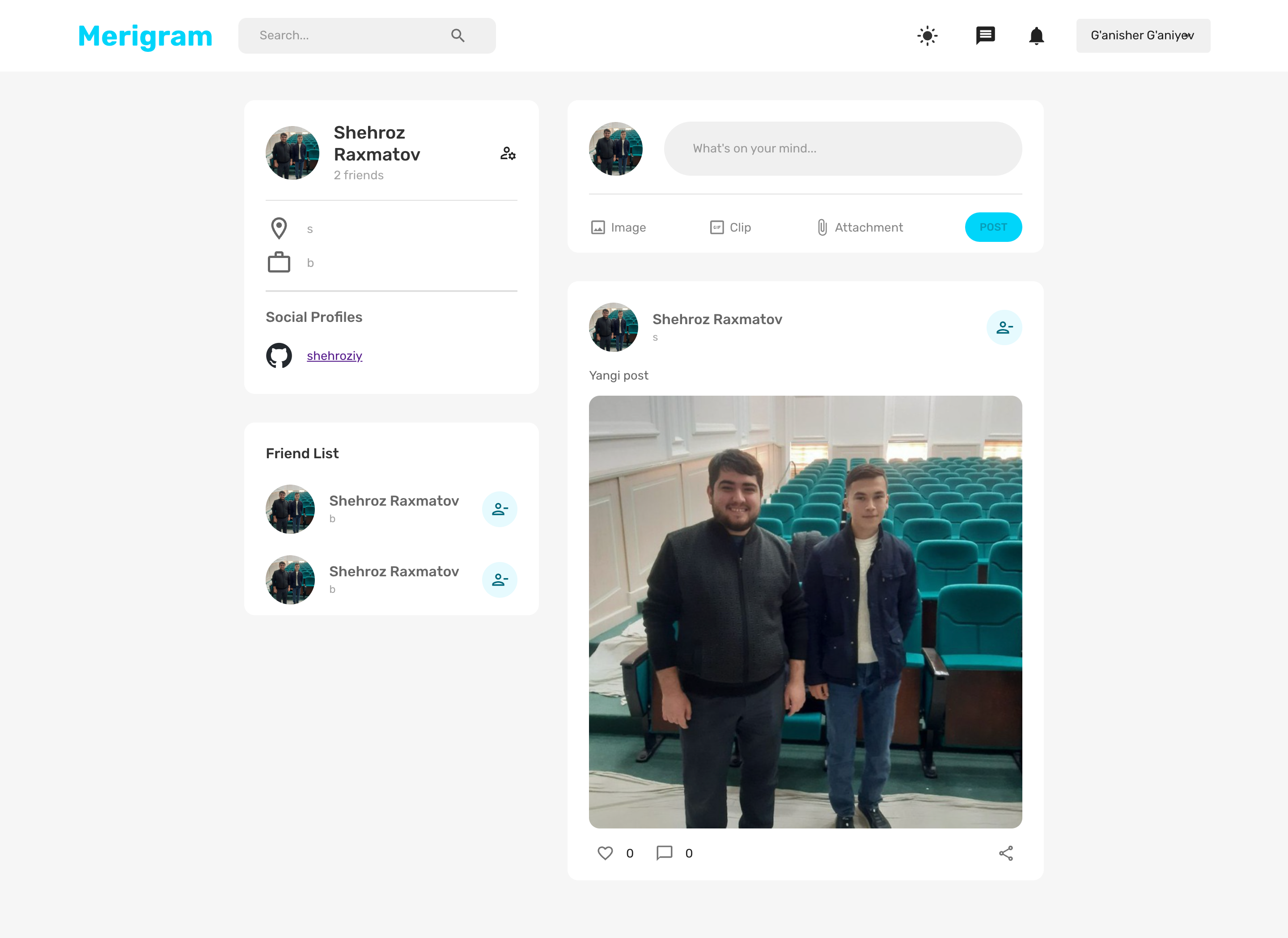Click the Merigram logo
1288x938 pixels.
145,36
